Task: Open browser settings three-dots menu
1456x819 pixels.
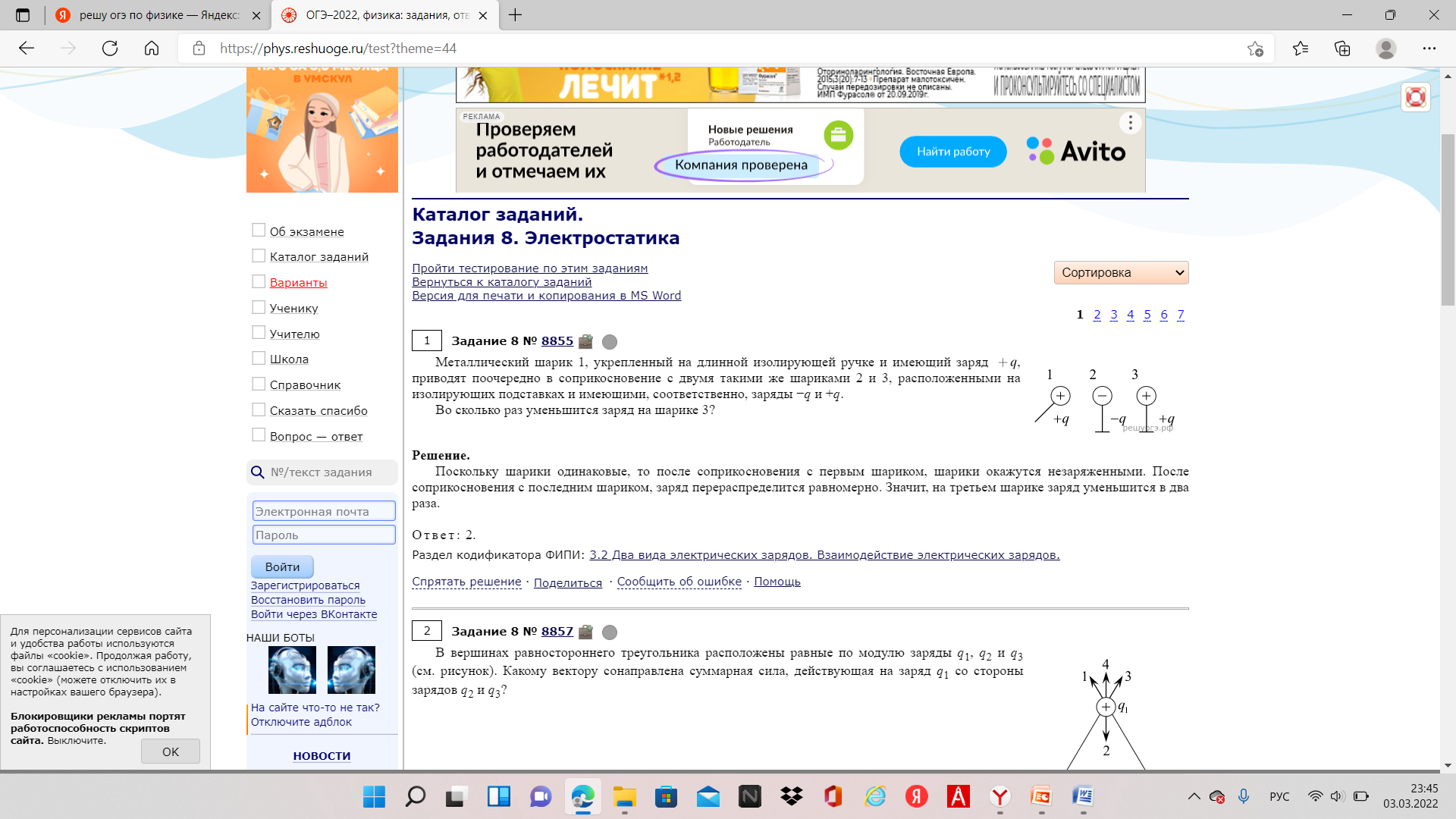Action: click(1429, 49)
